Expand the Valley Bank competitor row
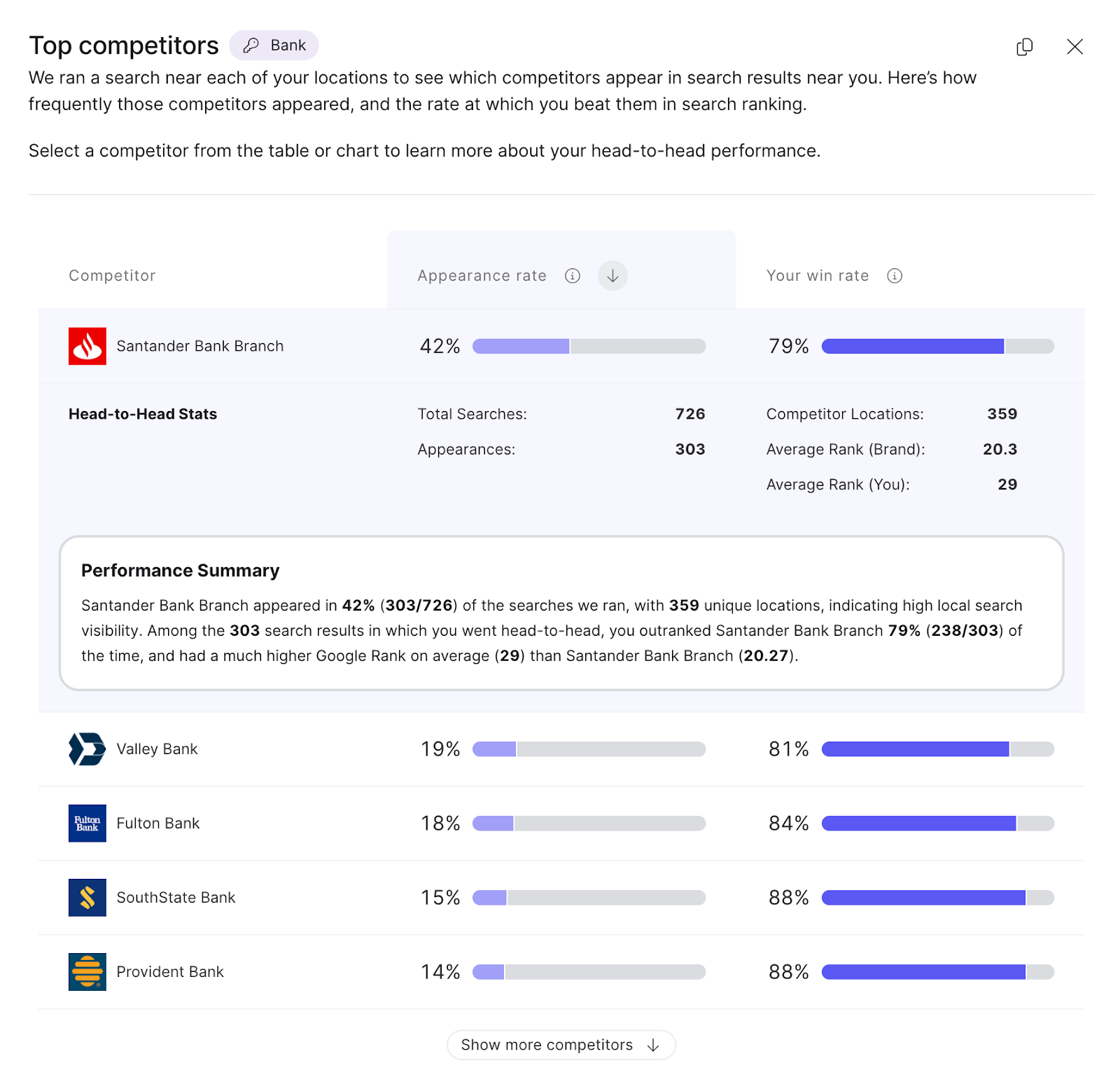This screenshot has height=1084, width=1120. click(x=157, y=749)
